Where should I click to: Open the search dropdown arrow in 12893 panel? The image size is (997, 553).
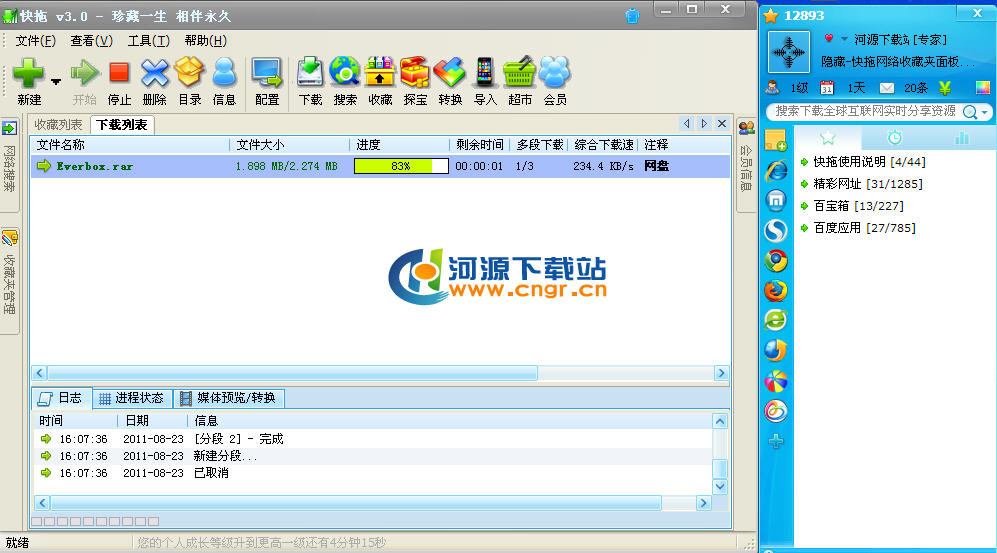(x=985, y=112)
